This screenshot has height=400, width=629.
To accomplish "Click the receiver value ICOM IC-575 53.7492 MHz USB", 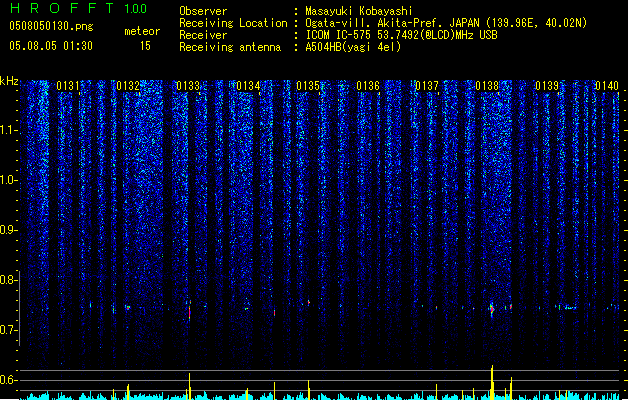I will coord(401,35).
